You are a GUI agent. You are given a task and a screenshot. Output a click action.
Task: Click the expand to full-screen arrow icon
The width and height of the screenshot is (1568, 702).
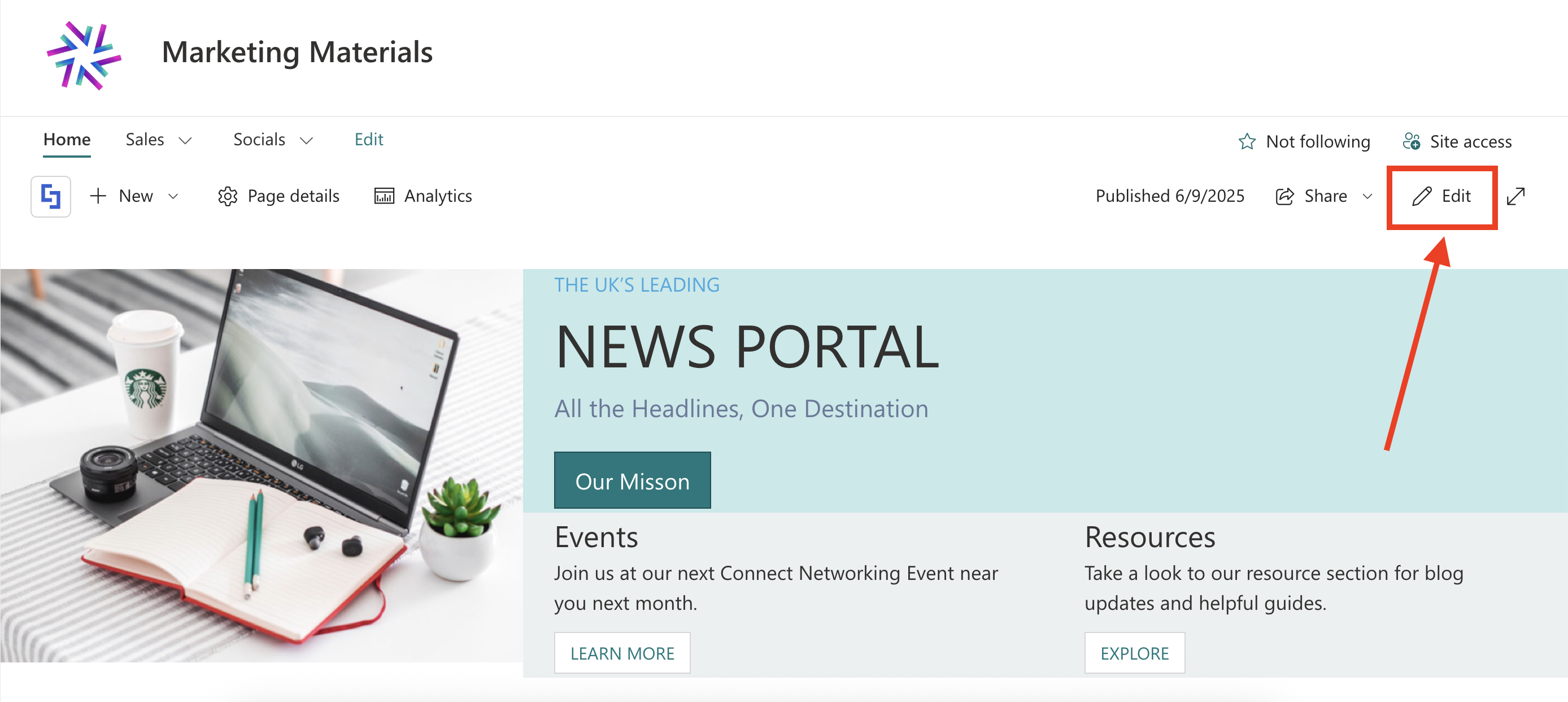(1515, 196)
